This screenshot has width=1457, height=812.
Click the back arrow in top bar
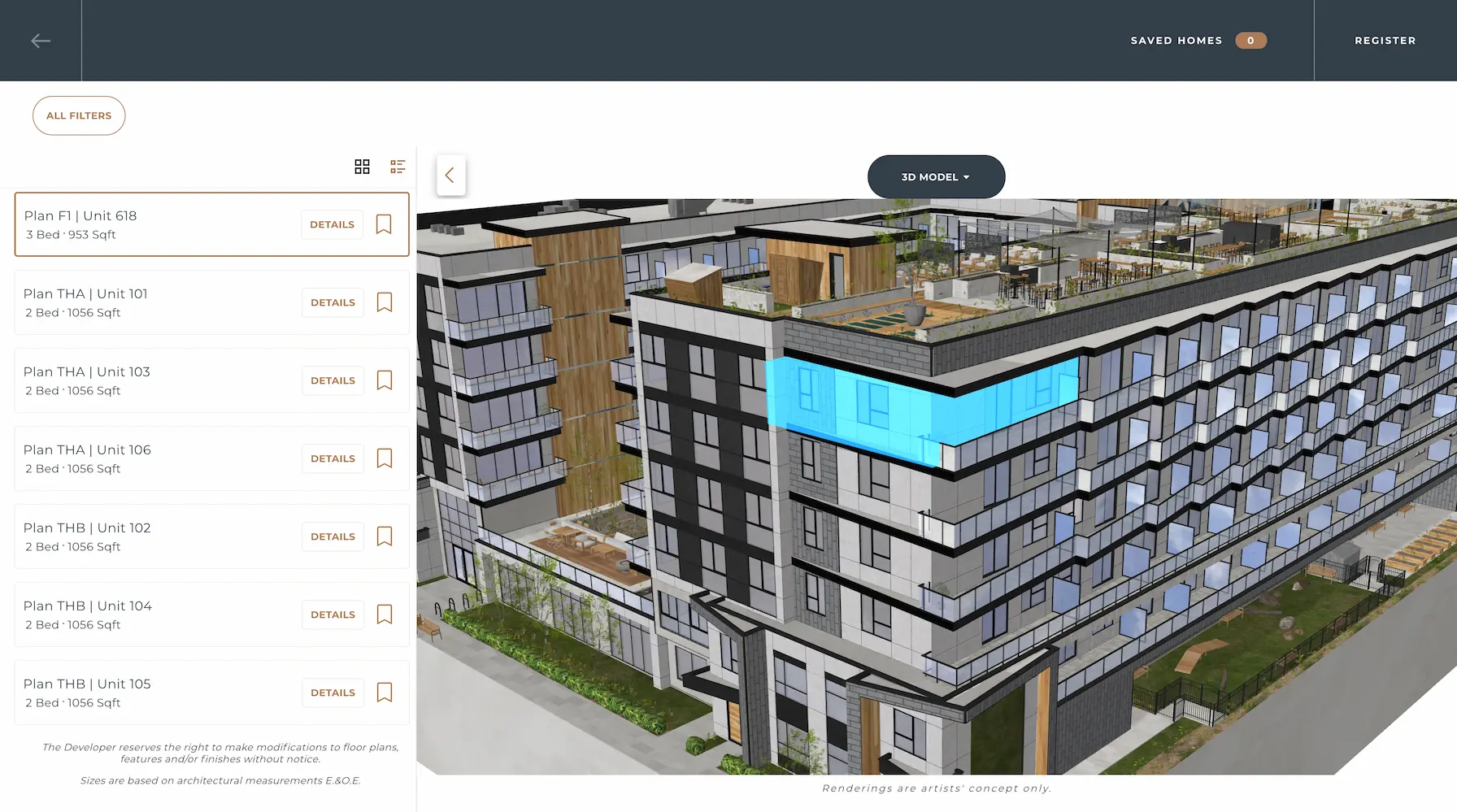40,40
